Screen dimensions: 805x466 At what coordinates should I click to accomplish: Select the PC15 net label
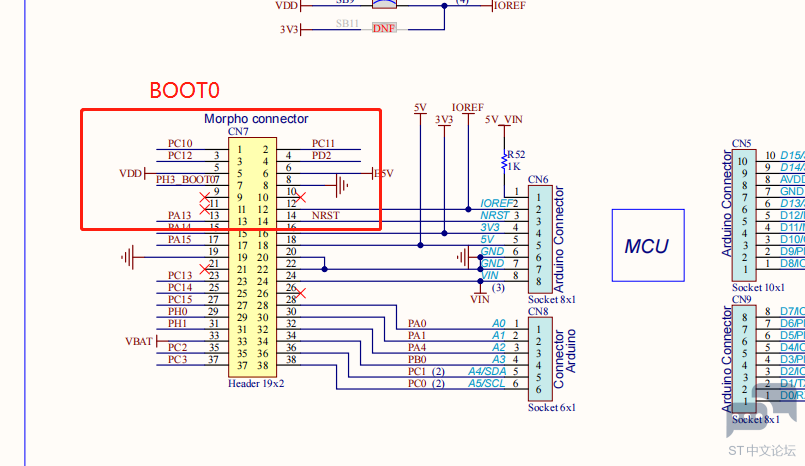click(x=180, y=300)
